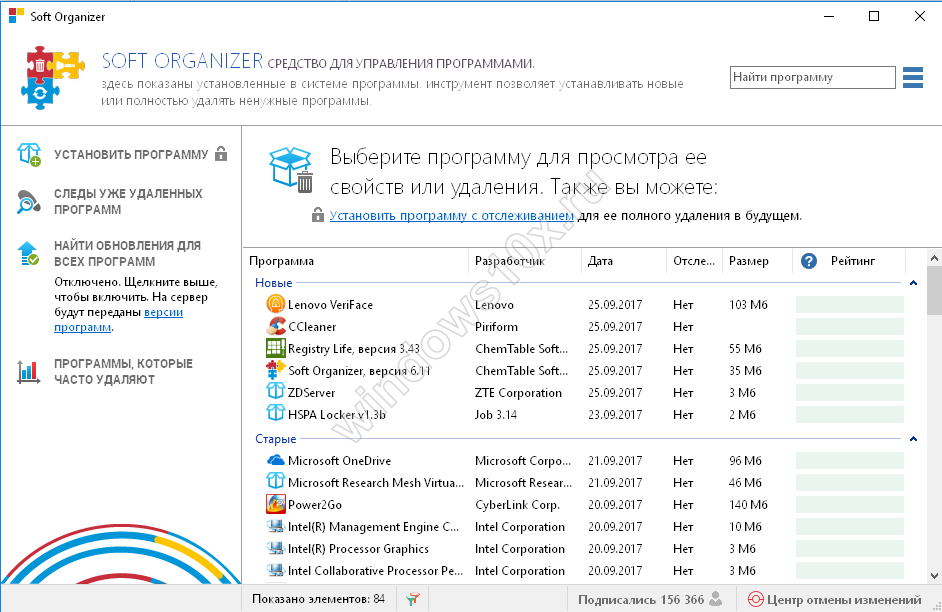Select Microsoft OneDrive in the list
942x612 pixels.
tap(339, 461)
